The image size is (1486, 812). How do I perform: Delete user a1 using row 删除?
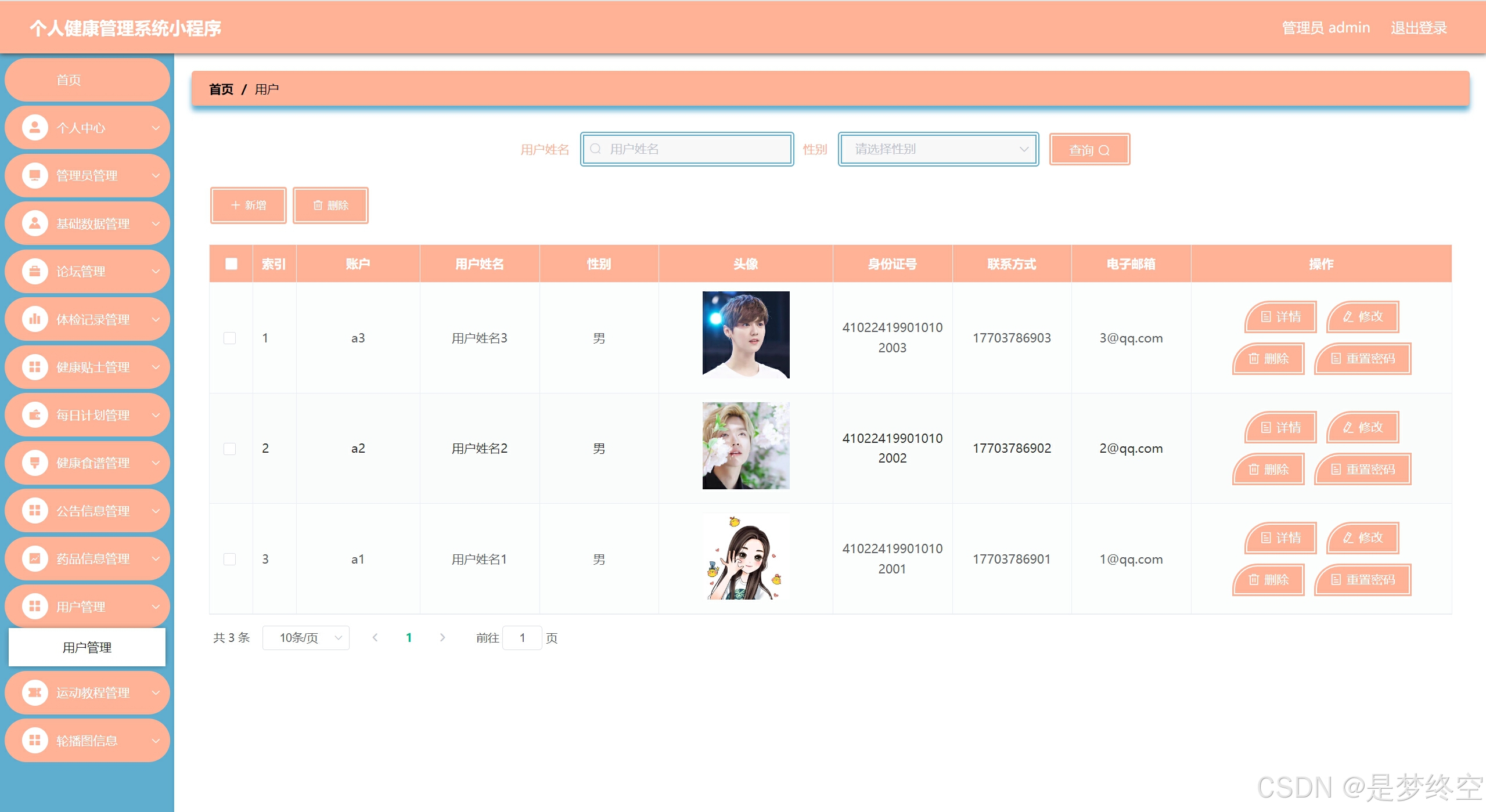[1268, 580]
